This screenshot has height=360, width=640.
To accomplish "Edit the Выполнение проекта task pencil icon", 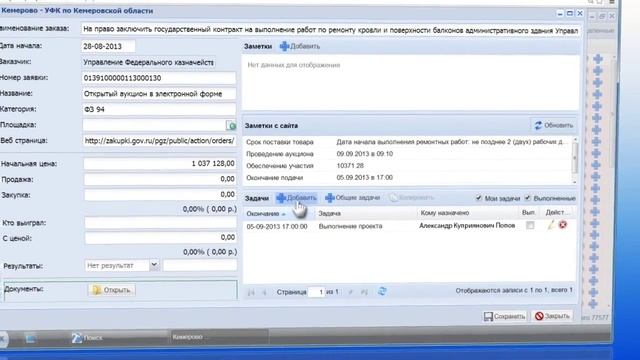I will [x=551, y=224].
